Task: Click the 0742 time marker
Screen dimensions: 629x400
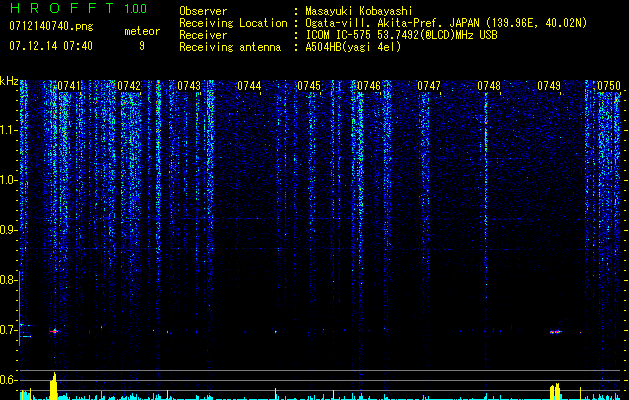Action: (x=129, y=86)
